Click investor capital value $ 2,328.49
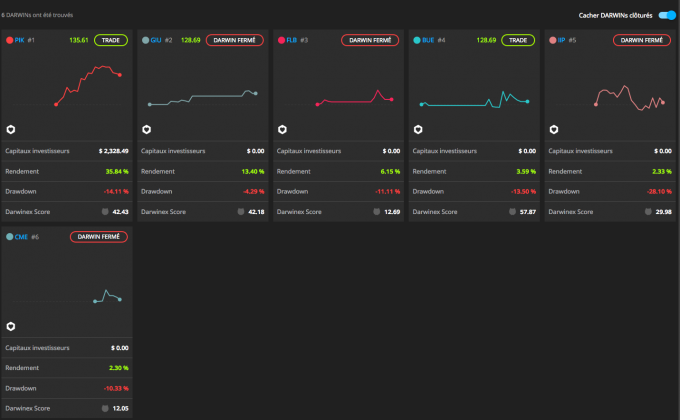 114,151
